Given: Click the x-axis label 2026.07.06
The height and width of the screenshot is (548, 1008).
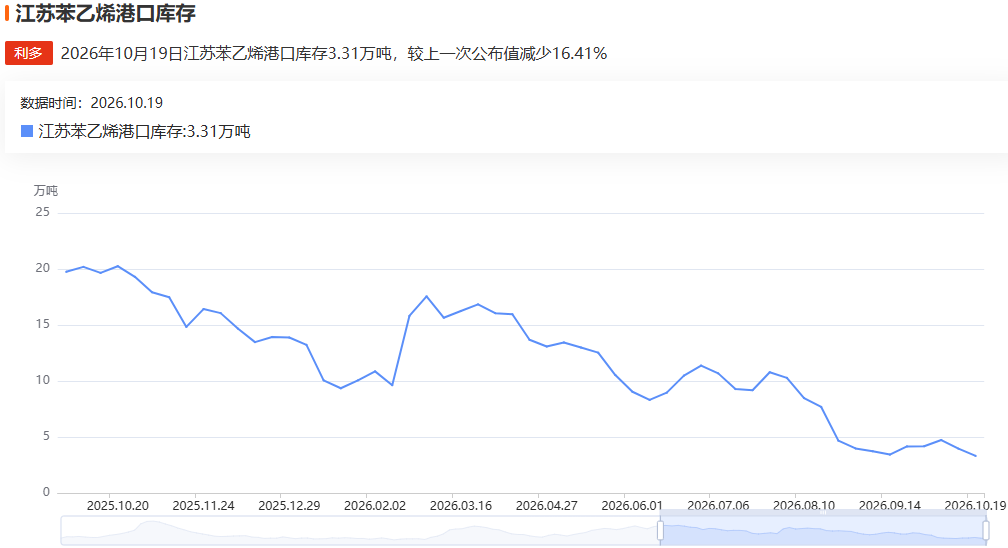Looking at the screenshot, I should pyautogui.click(x=718, y=506).
